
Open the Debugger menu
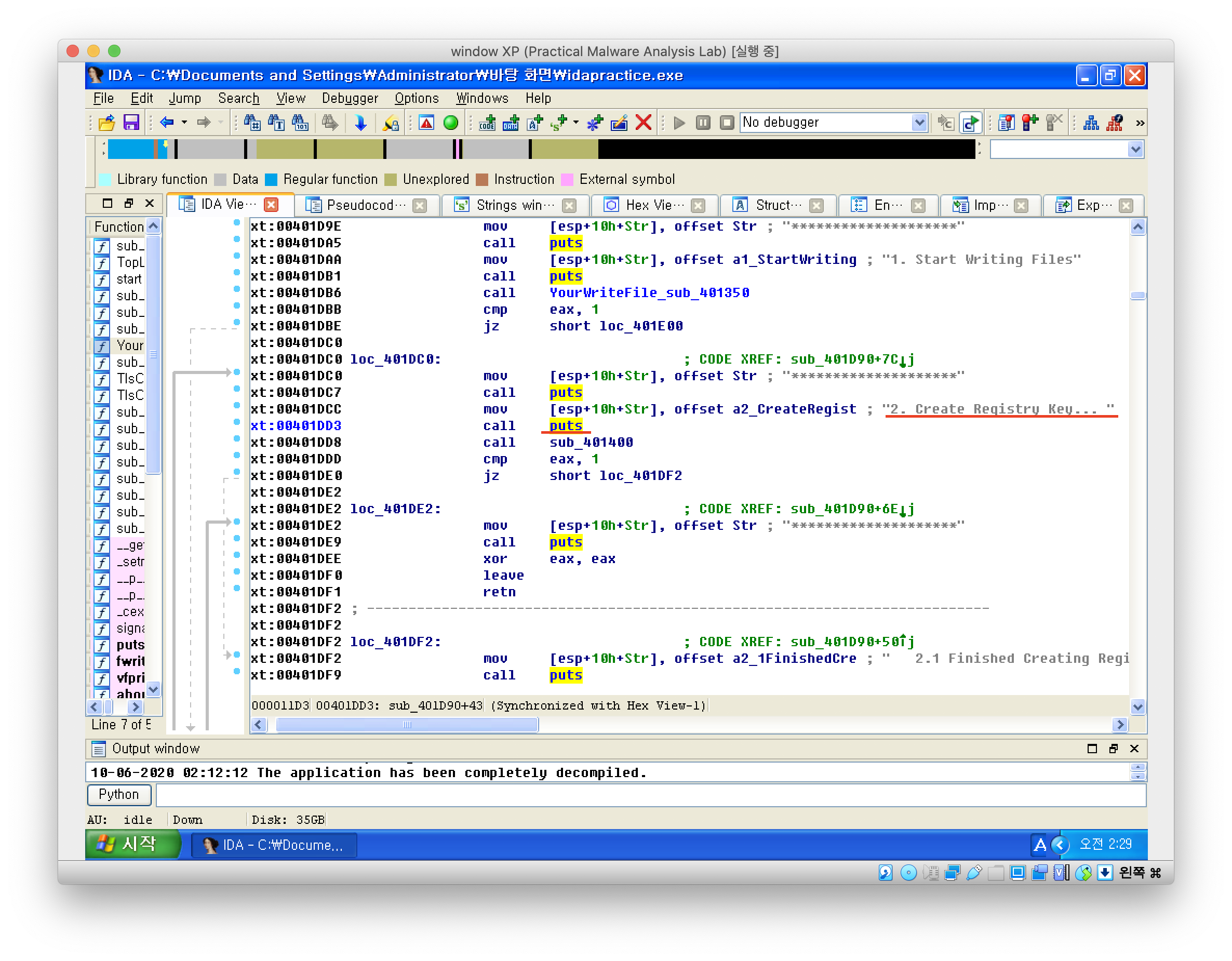[350, 98]
